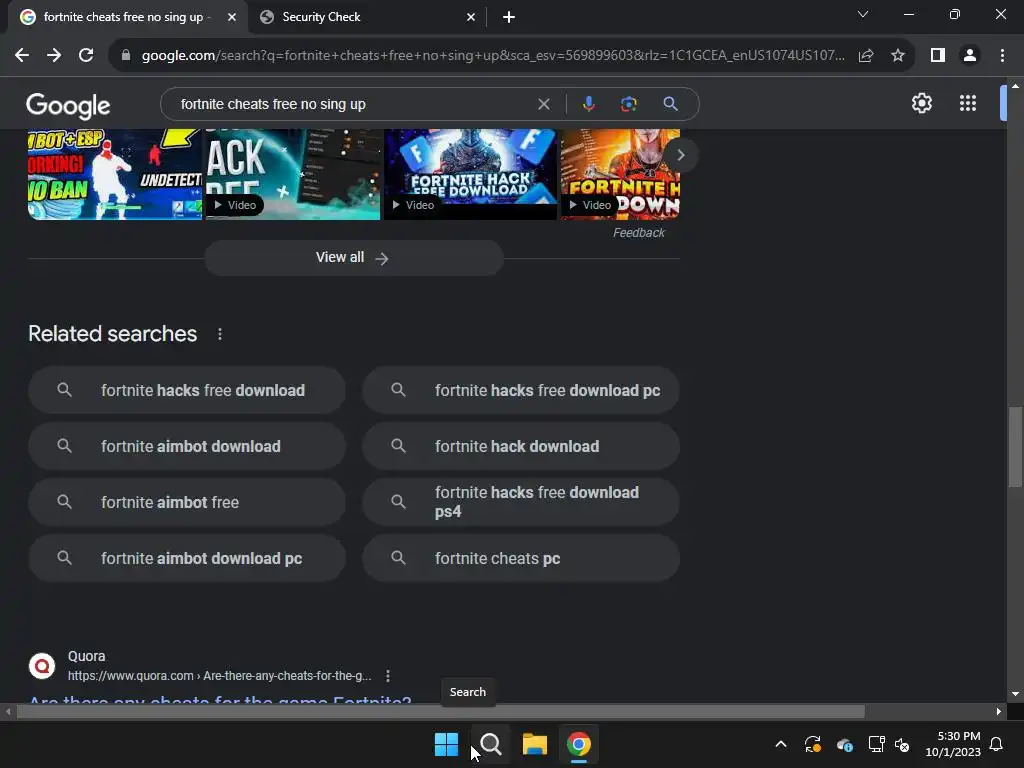Clear the Google search box text
This screenshot has height=768, width=1024.
coord(543,104)
